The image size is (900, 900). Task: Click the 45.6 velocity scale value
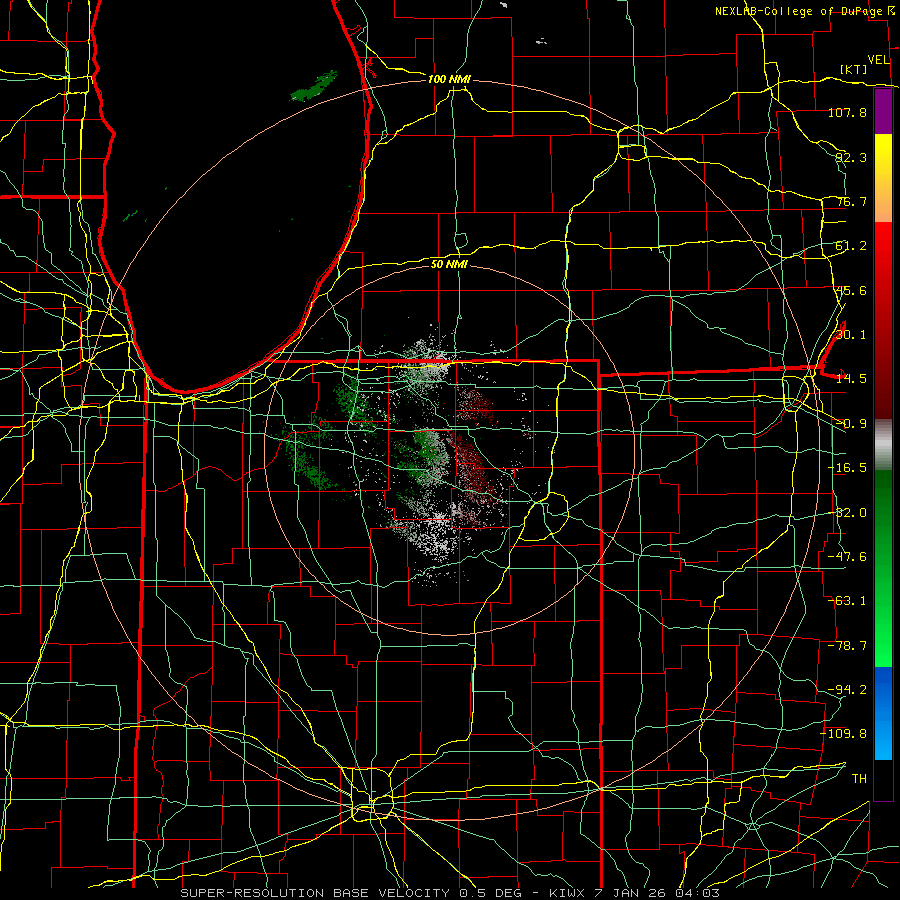click(851, 290)
